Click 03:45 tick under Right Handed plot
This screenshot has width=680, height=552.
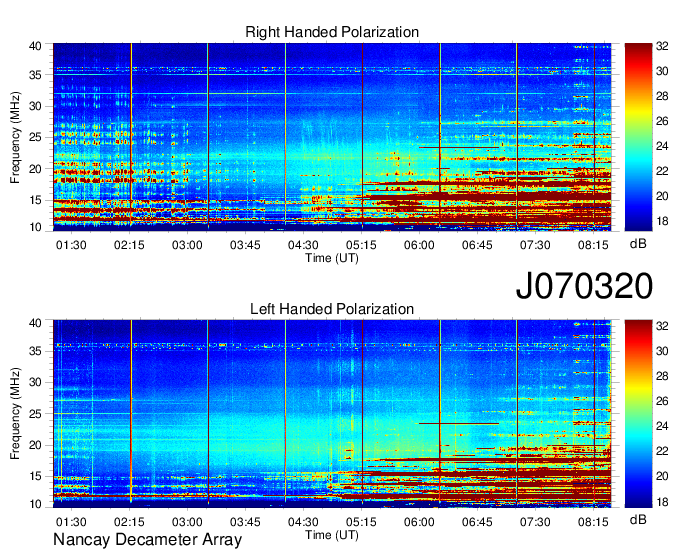pyautogui.click(x=245, y=245)
